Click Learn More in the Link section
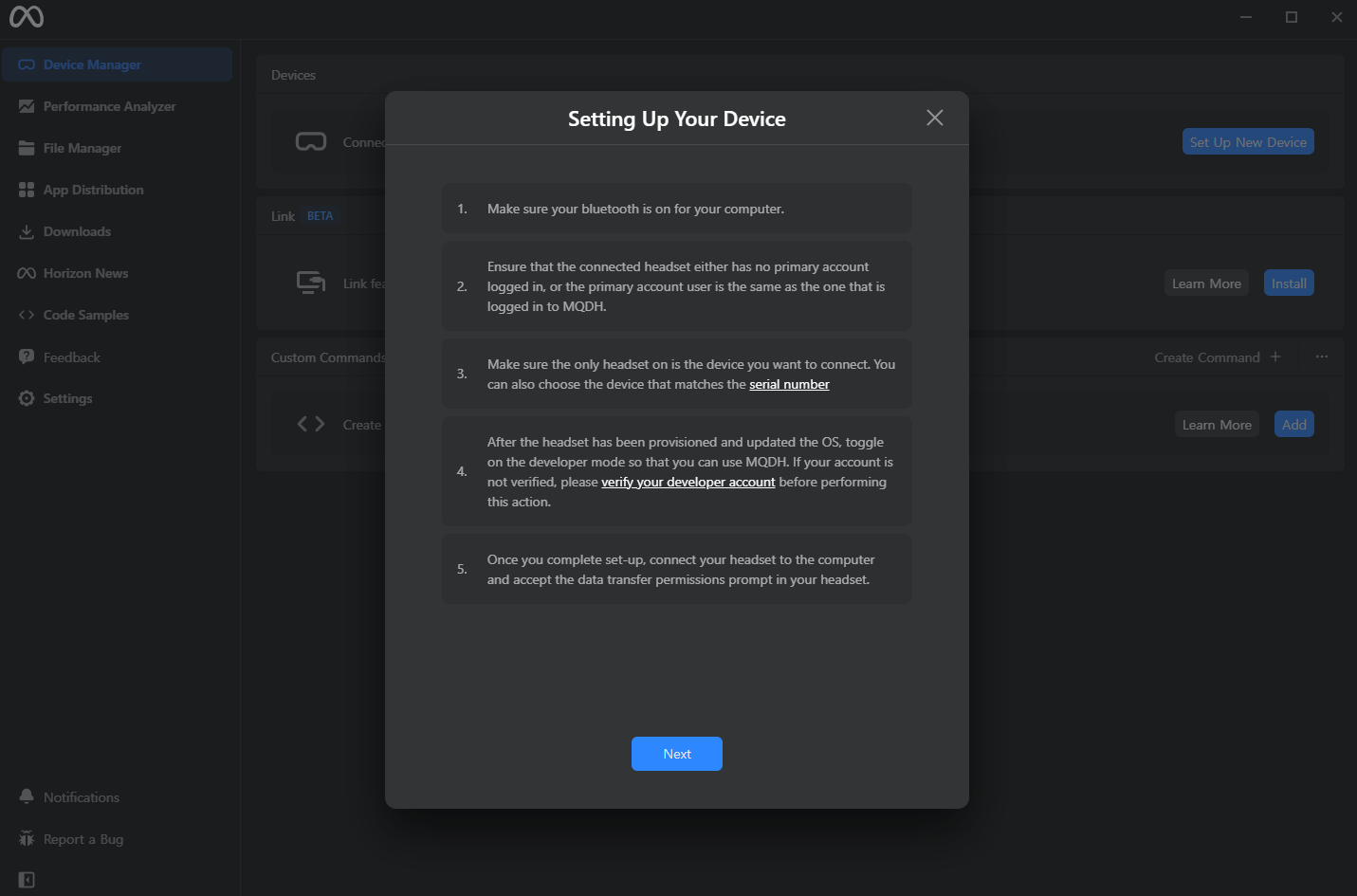 coord(1206,283)
